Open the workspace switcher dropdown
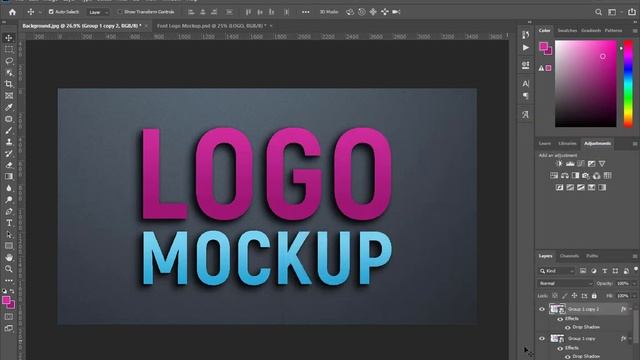Viewport: 640px width, 360px height. coord(614,12)
